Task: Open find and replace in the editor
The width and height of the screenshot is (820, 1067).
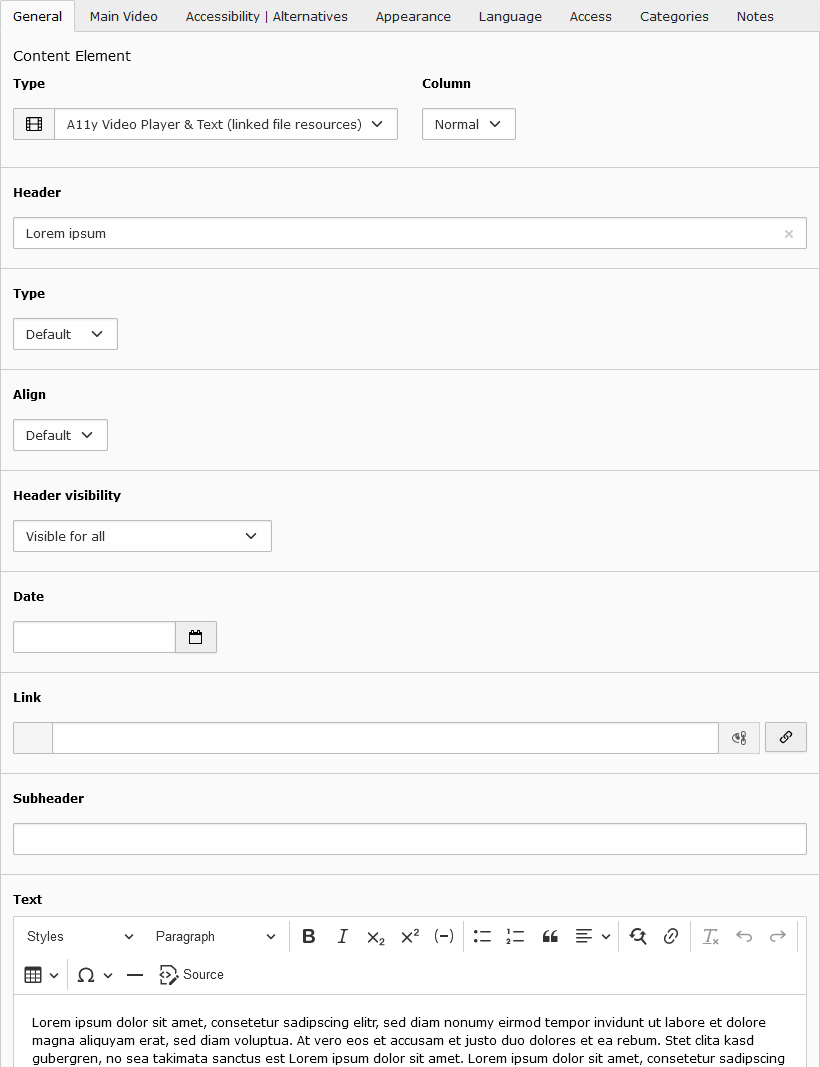Action: (639, 936)
